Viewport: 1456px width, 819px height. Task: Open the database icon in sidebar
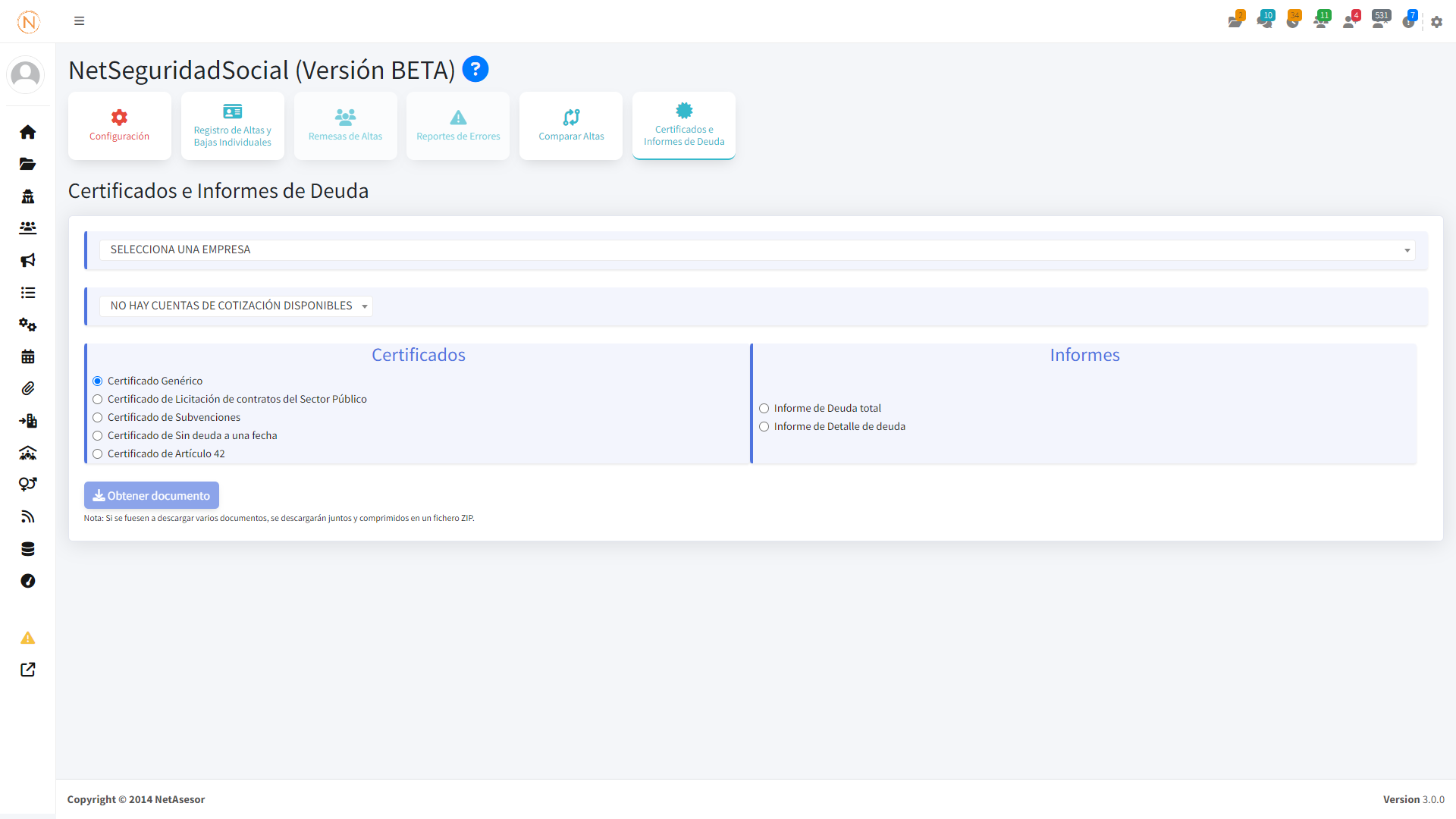pyautogui.click(x=28, y=549)
